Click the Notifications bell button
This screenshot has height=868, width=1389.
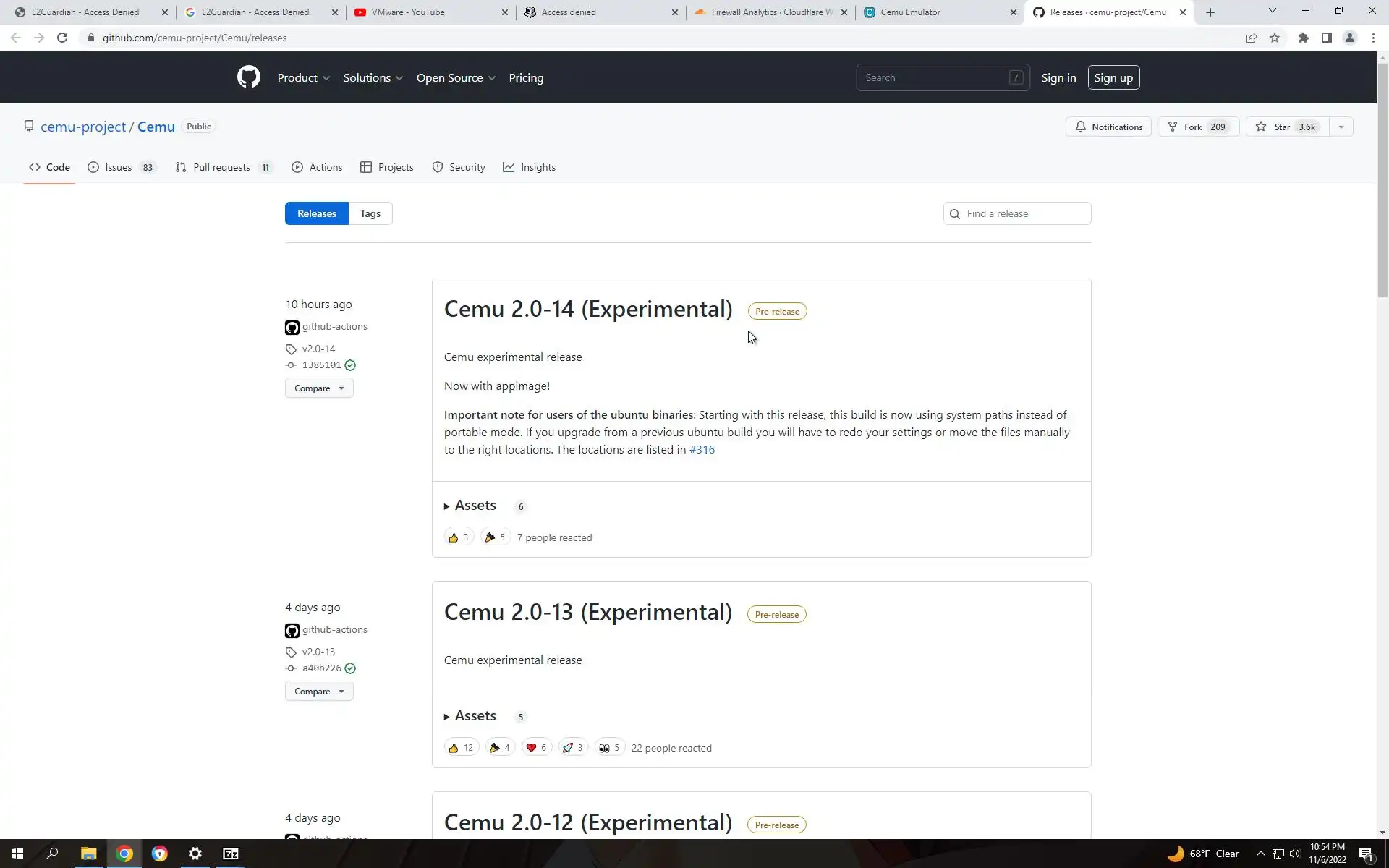[1108, 127]
